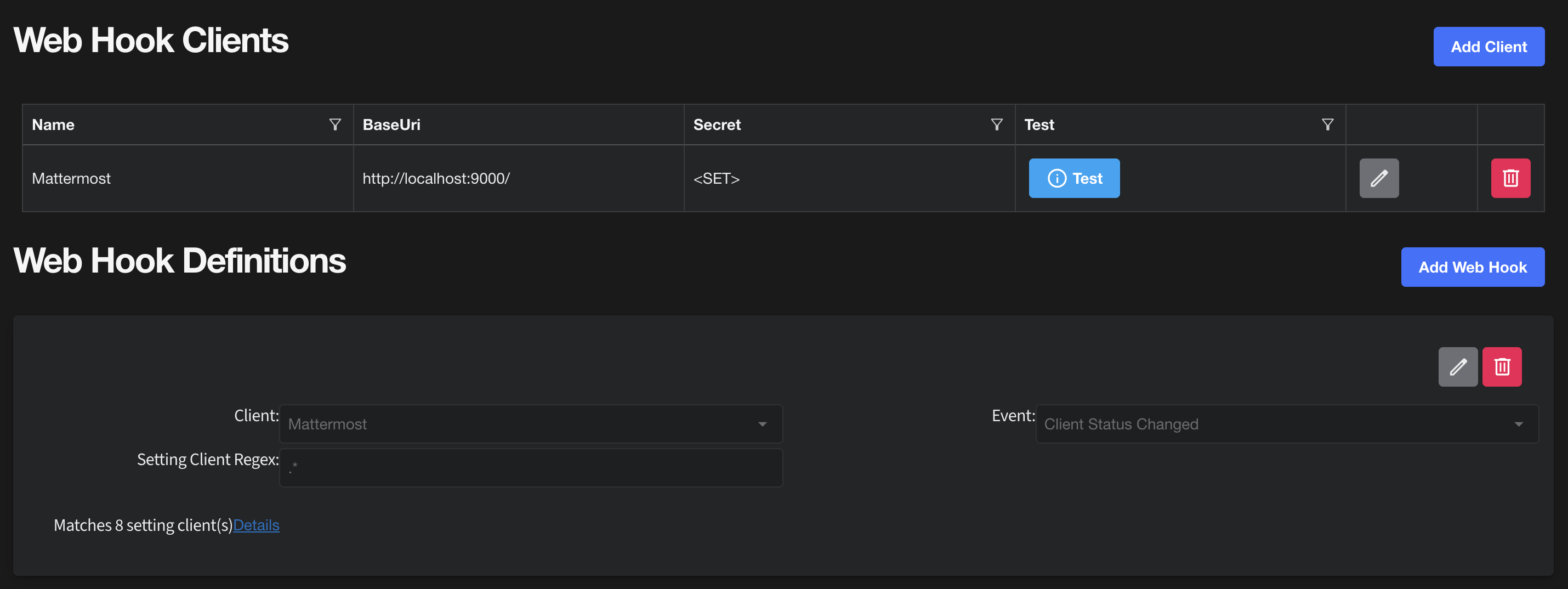Image resolution: width=1568 pixels, height=589 pixels.
Task: Edit the web hook definition
Action: pos(1458,367)
